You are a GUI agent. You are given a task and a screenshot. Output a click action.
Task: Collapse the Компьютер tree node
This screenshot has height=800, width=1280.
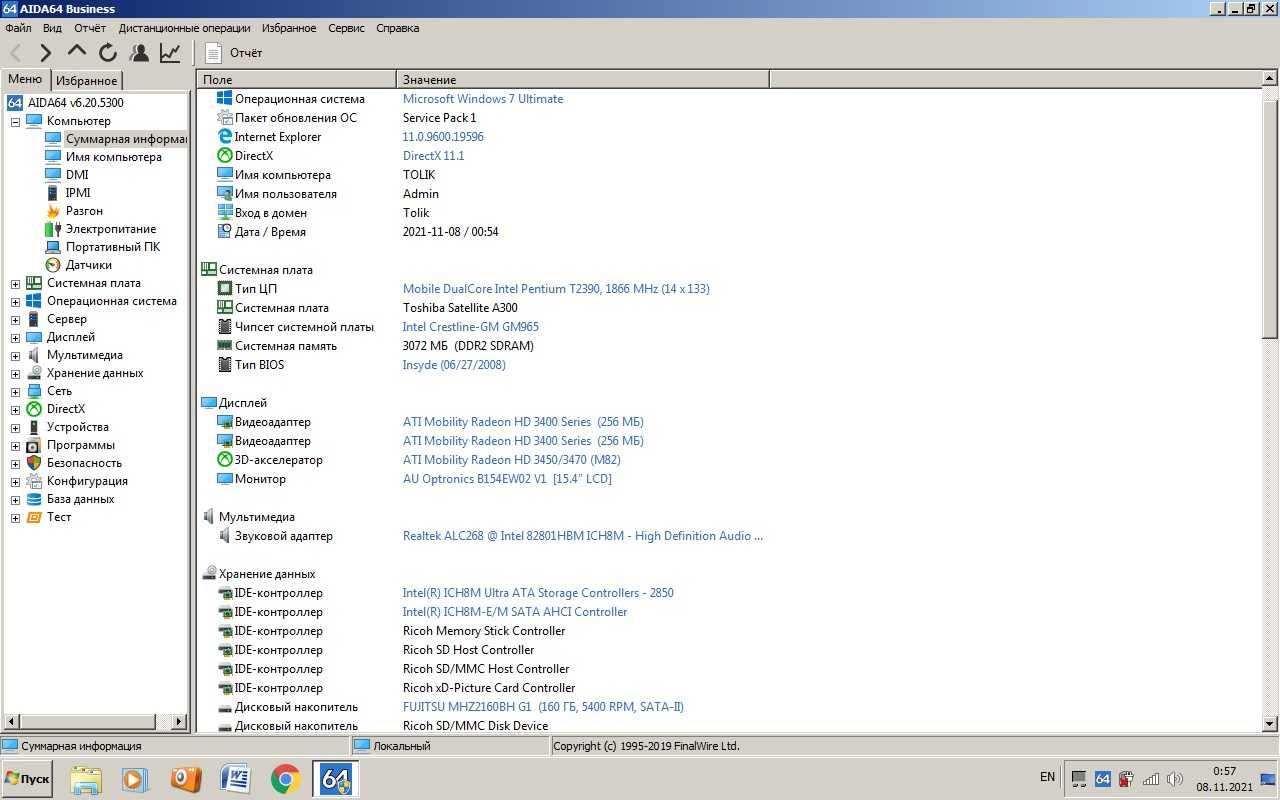coord(15,121)
